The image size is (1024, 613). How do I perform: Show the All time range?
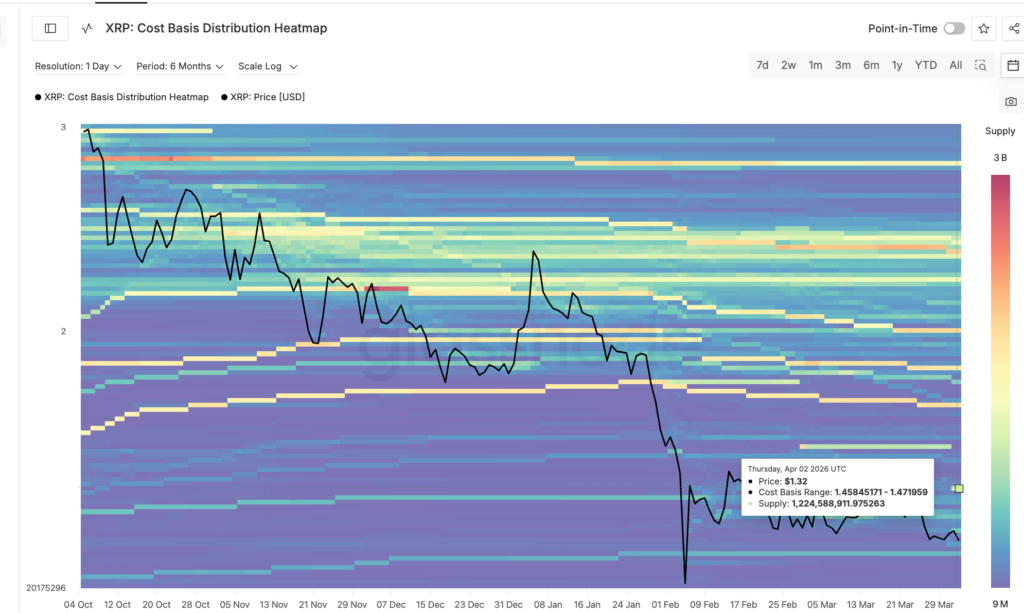tap(955, 66)
